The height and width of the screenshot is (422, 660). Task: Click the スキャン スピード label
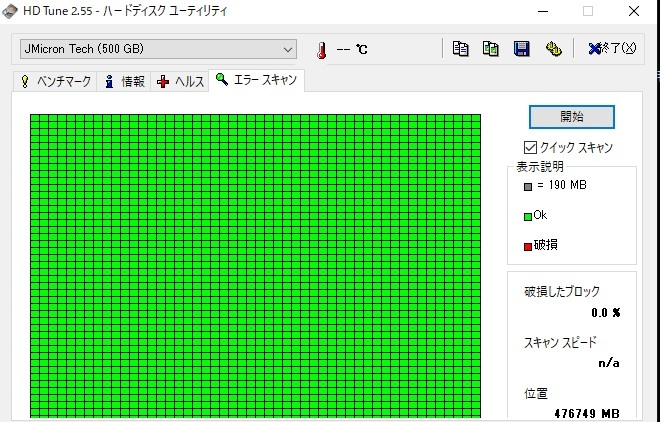pos(560,342)
